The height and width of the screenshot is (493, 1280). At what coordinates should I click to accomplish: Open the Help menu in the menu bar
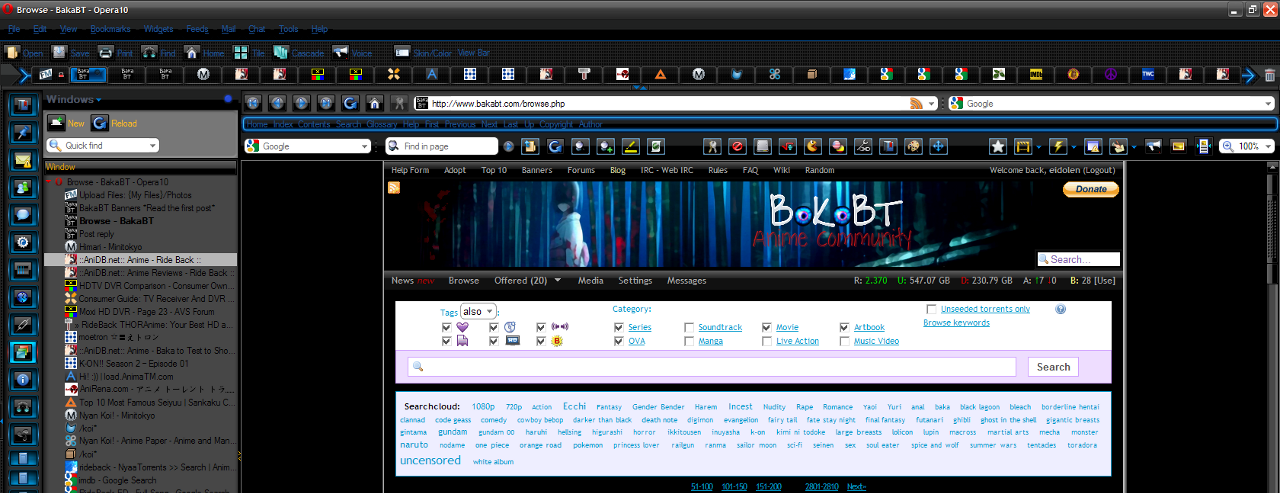[x=322, y=29]
